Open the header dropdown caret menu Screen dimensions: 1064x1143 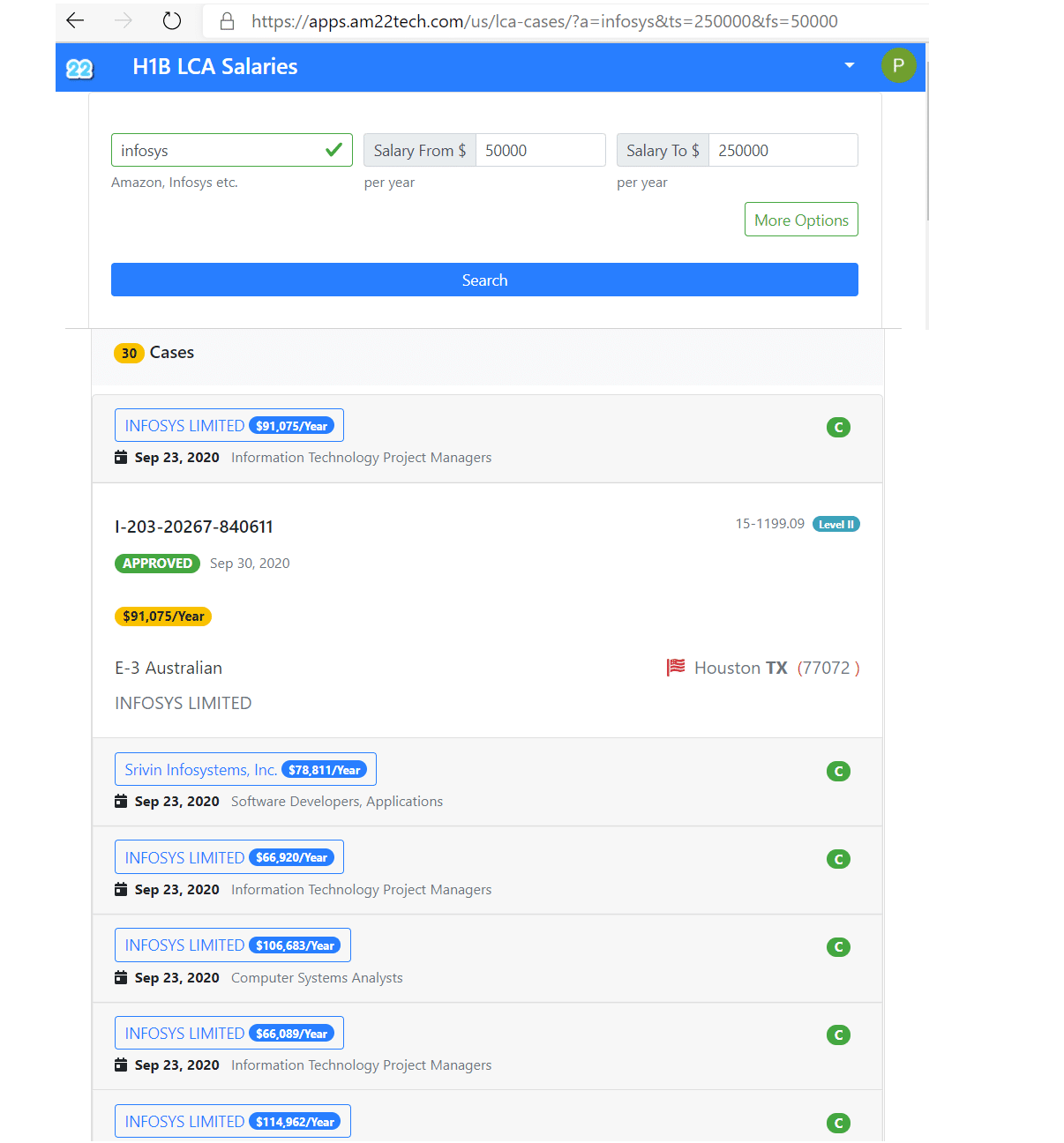(849, 66)
